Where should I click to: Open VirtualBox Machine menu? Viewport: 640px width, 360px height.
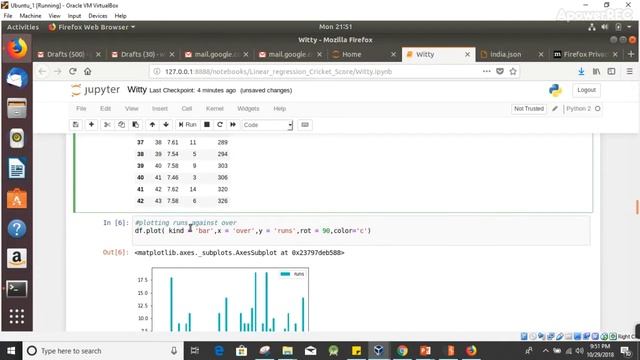[x=30, y=16]
